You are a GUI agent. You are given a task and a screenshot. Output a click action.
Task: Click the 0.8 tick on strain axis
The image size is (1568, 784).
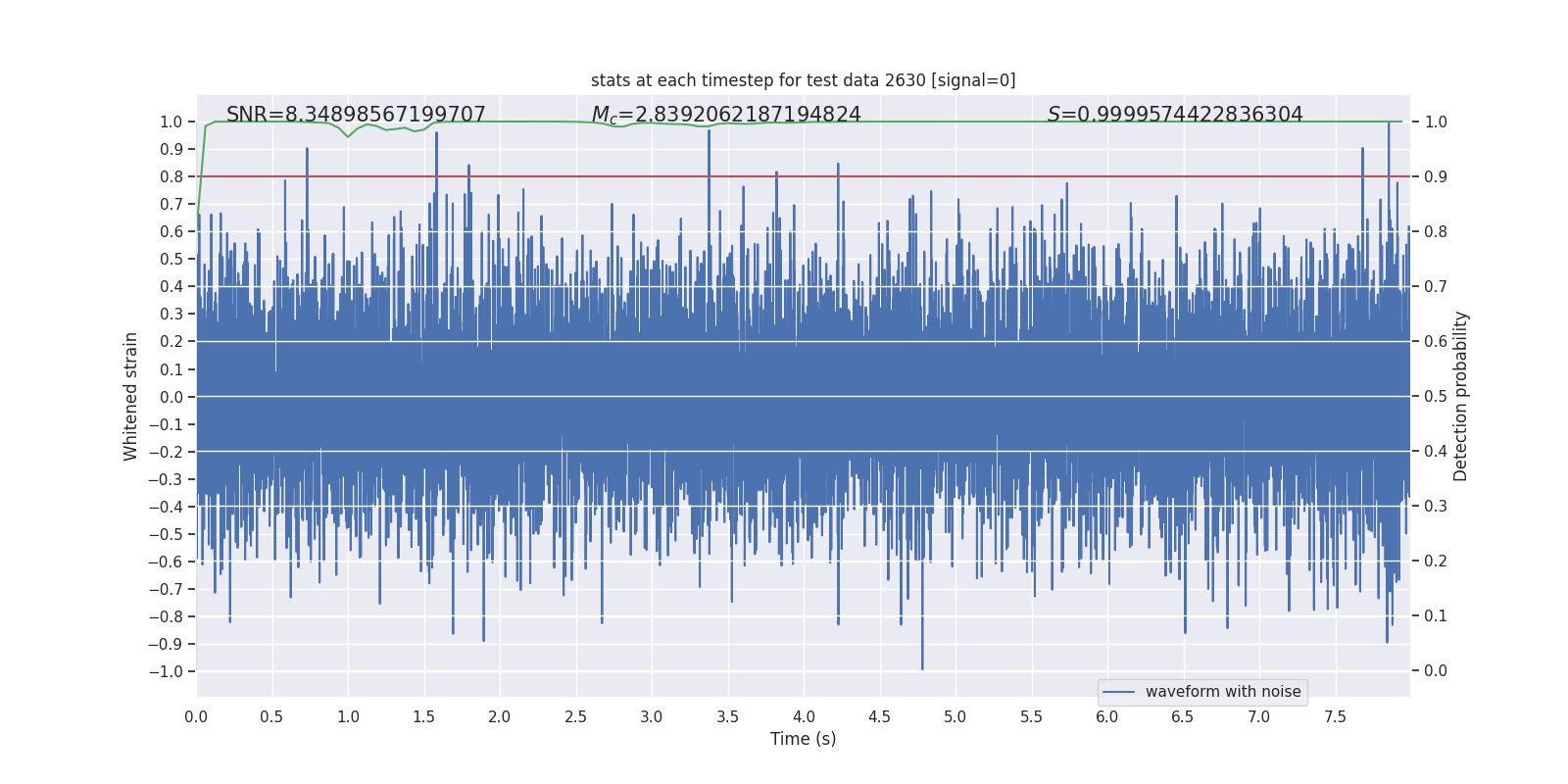pos(171,176)
